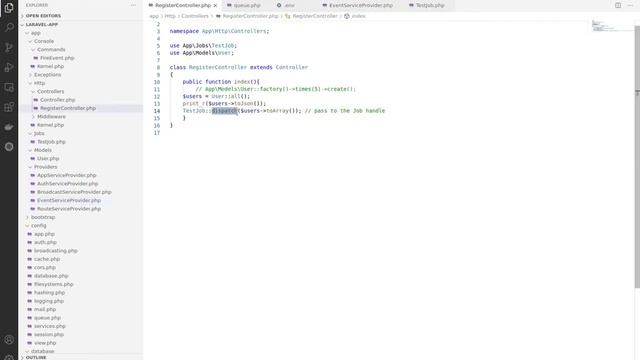Collapse the Controllers folder
The height and width of the screenshot is (360, 640).
51,91
